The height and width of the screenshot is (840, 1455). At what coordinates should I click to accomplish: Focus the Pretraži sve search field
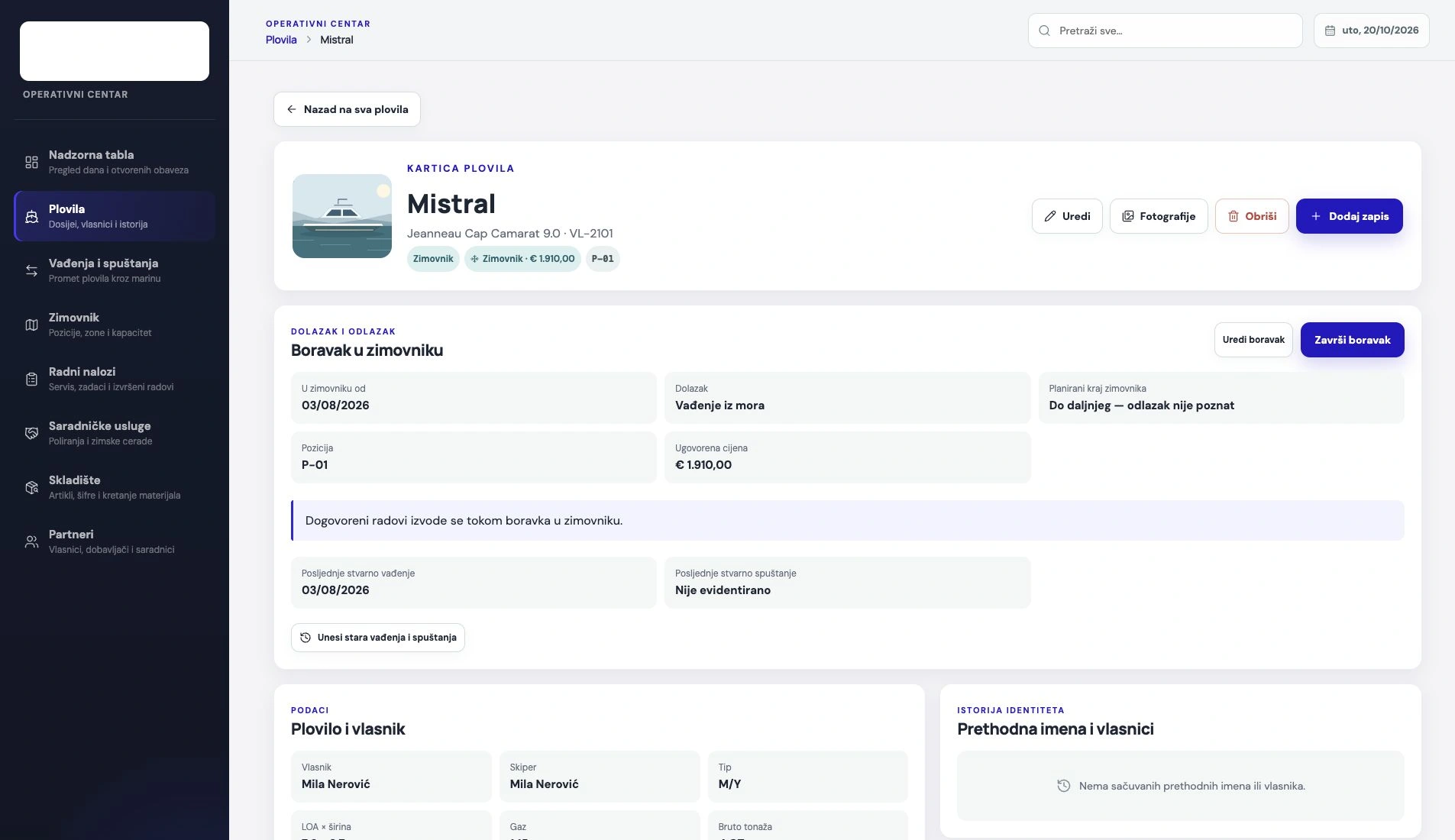click(x=1165, y=31)
